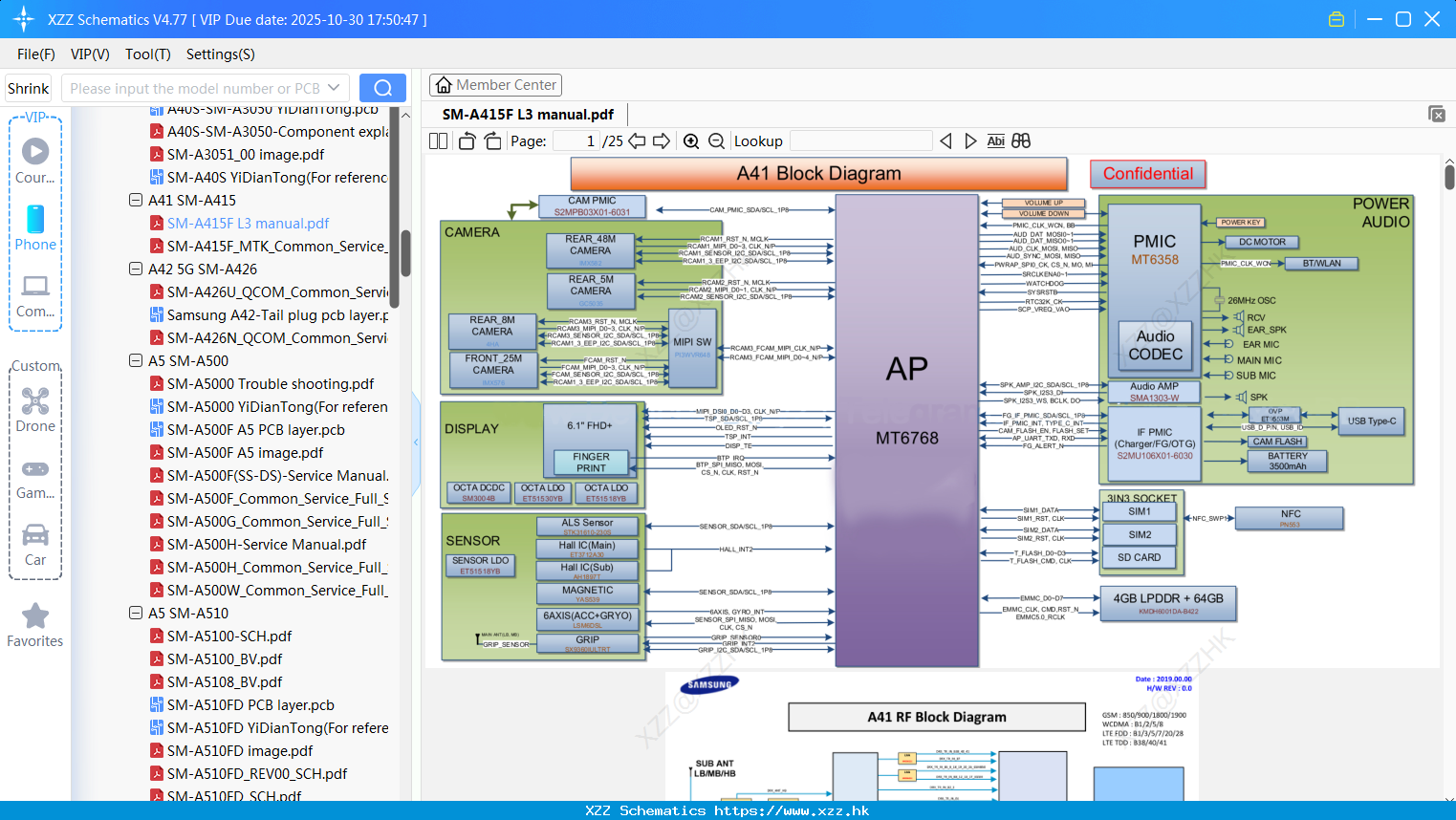This screenshot has width=1456, height=820.
Task: Collapse the A42 5G SM-A426 tree node
Action: tap(136, 270)
